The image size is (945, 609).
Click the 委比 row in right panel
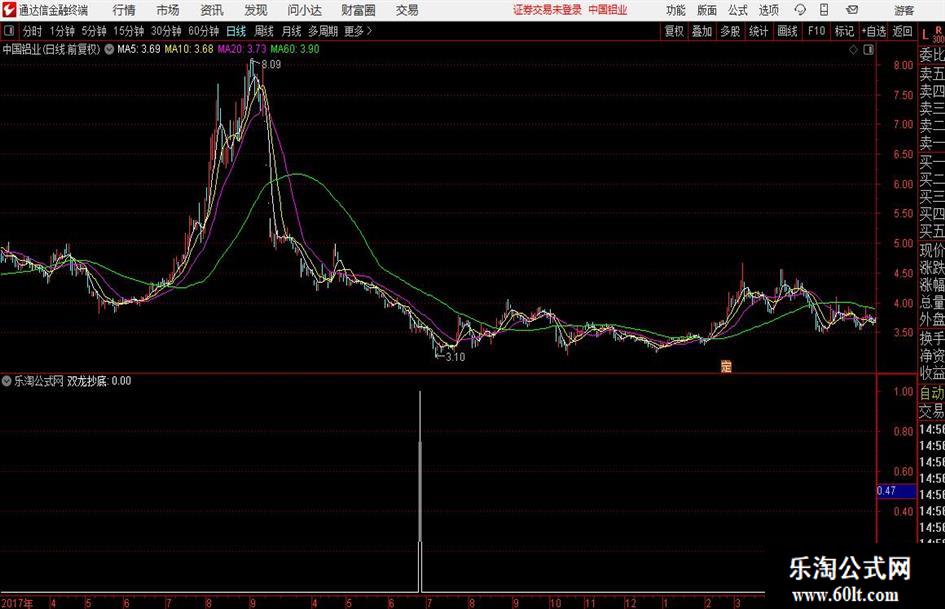coord(932,55)
